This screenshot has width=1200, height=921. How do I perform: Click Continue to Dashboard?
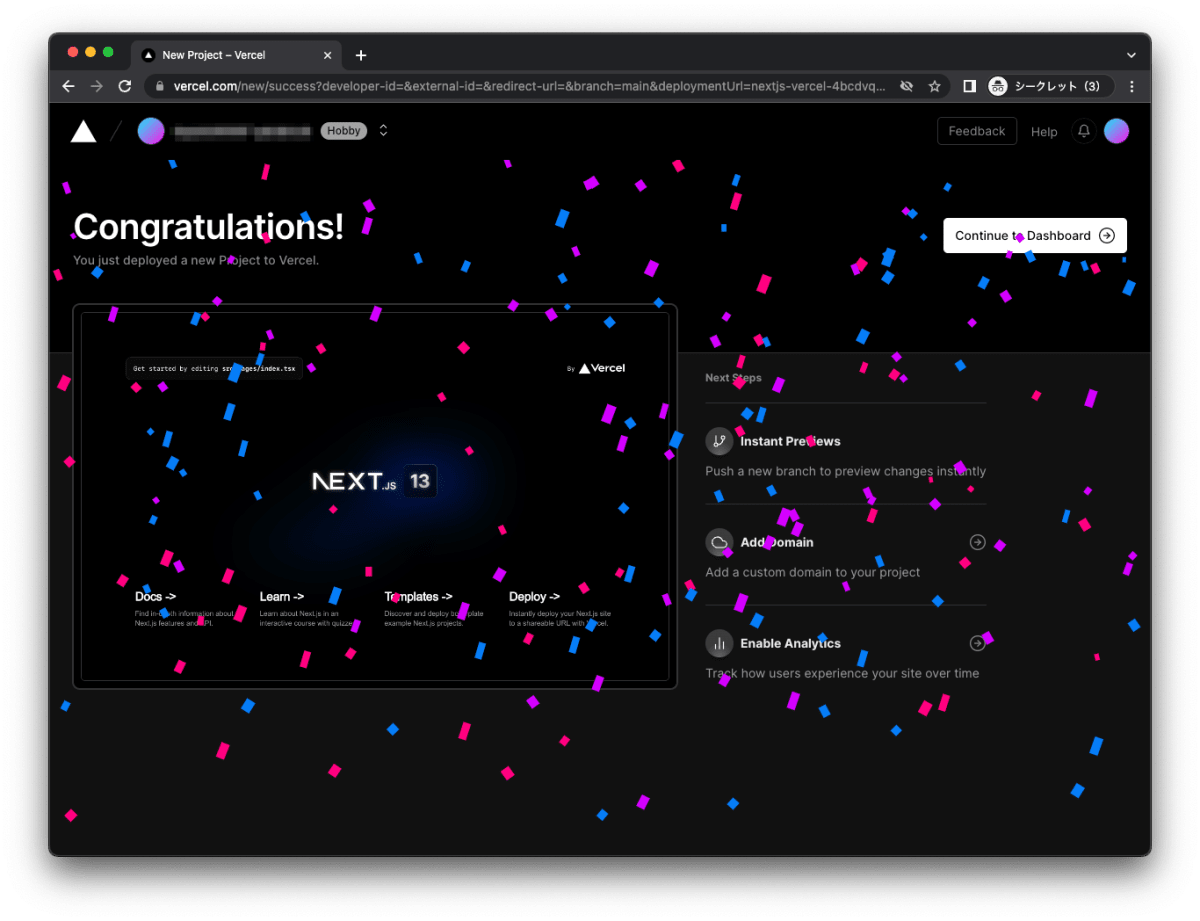pos(1034,235)
